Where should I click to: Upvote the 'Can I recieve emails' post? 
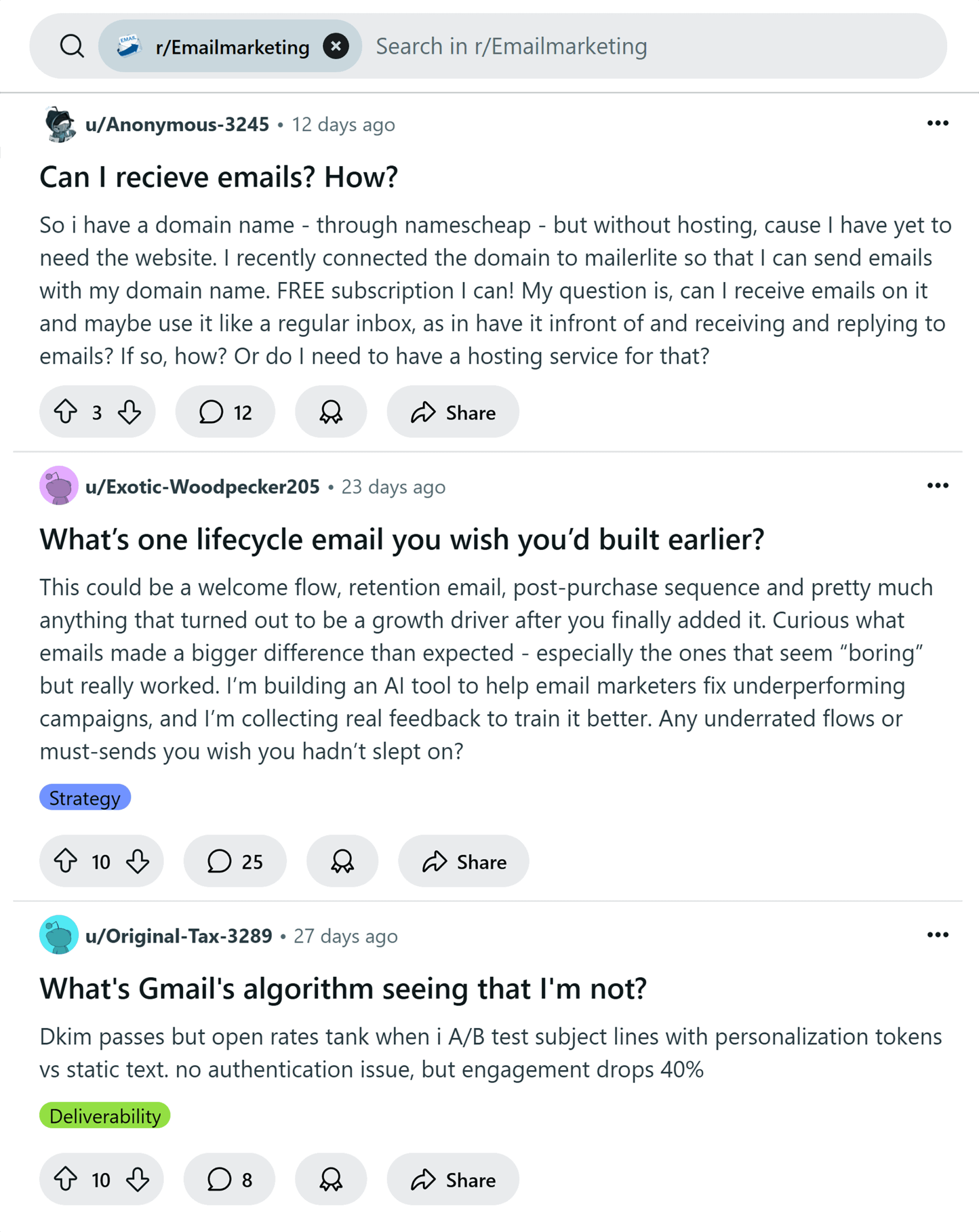(66, 412)
